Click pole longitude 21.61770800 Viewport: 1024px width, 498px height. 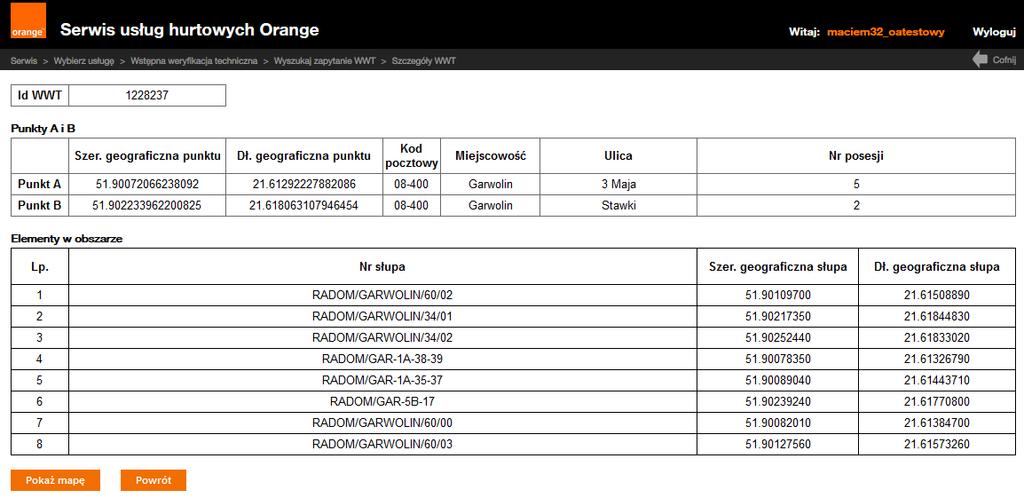pyautogui.click(x=937, y=402)
